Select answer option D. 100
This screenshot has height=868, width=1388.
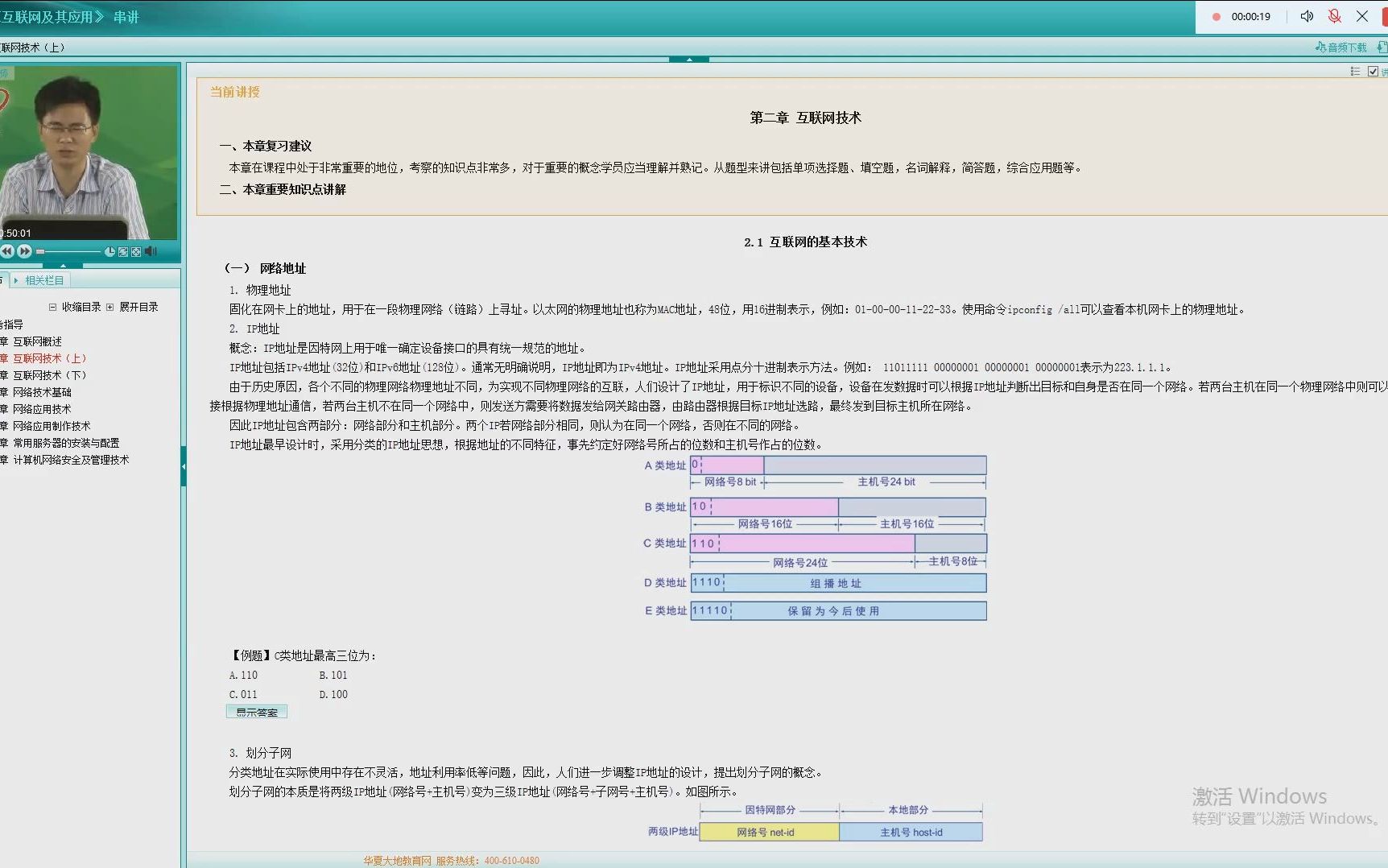click(333, 695)
